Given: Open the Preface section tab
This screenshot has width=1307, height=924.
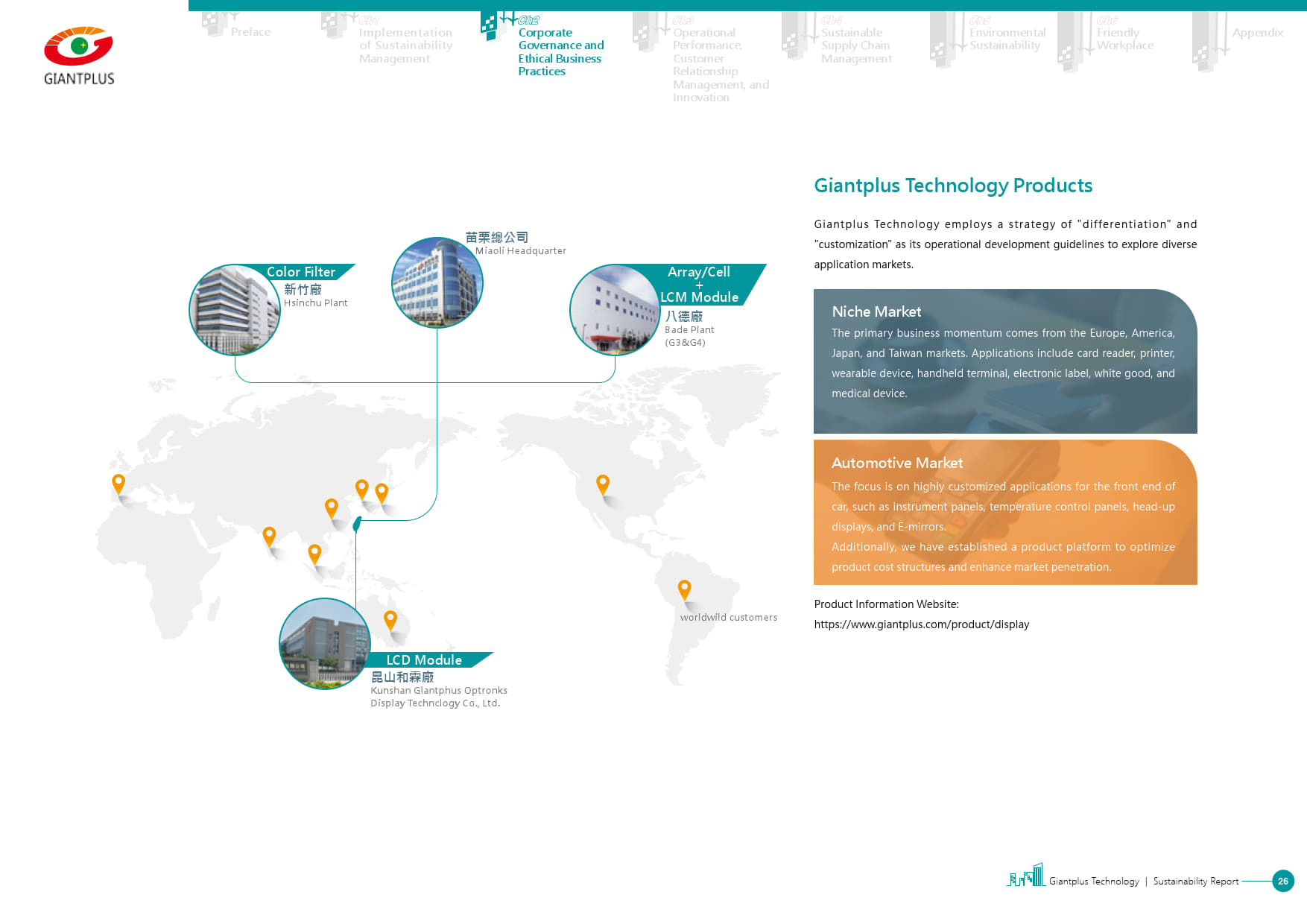Looking at the screenshot, I should pyautogui.click(x=250, y=32).
